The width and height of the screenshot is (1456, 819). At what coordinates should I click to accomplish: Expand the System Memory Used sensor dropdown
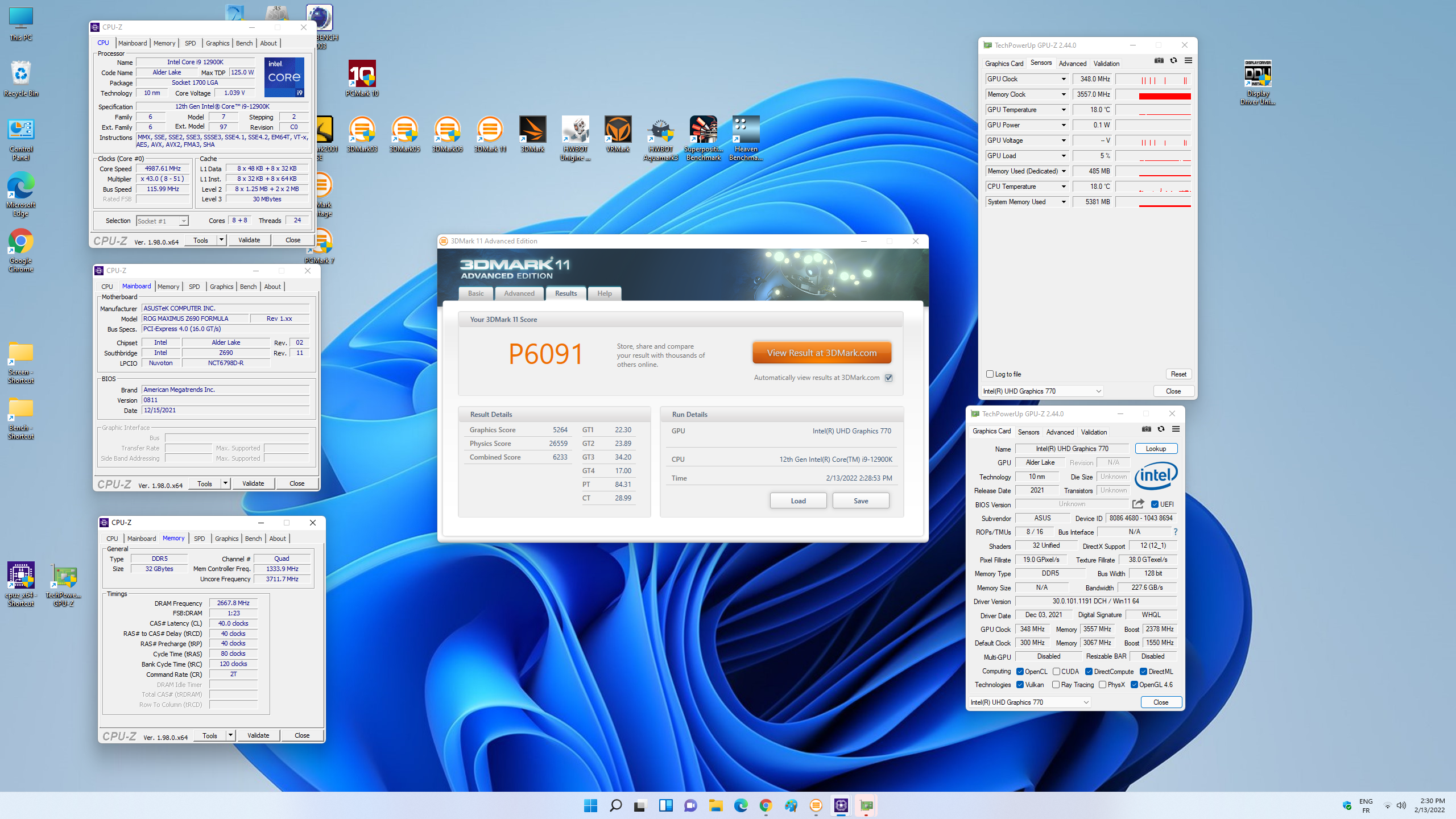pyautogui.click(x=1064, y=202)
